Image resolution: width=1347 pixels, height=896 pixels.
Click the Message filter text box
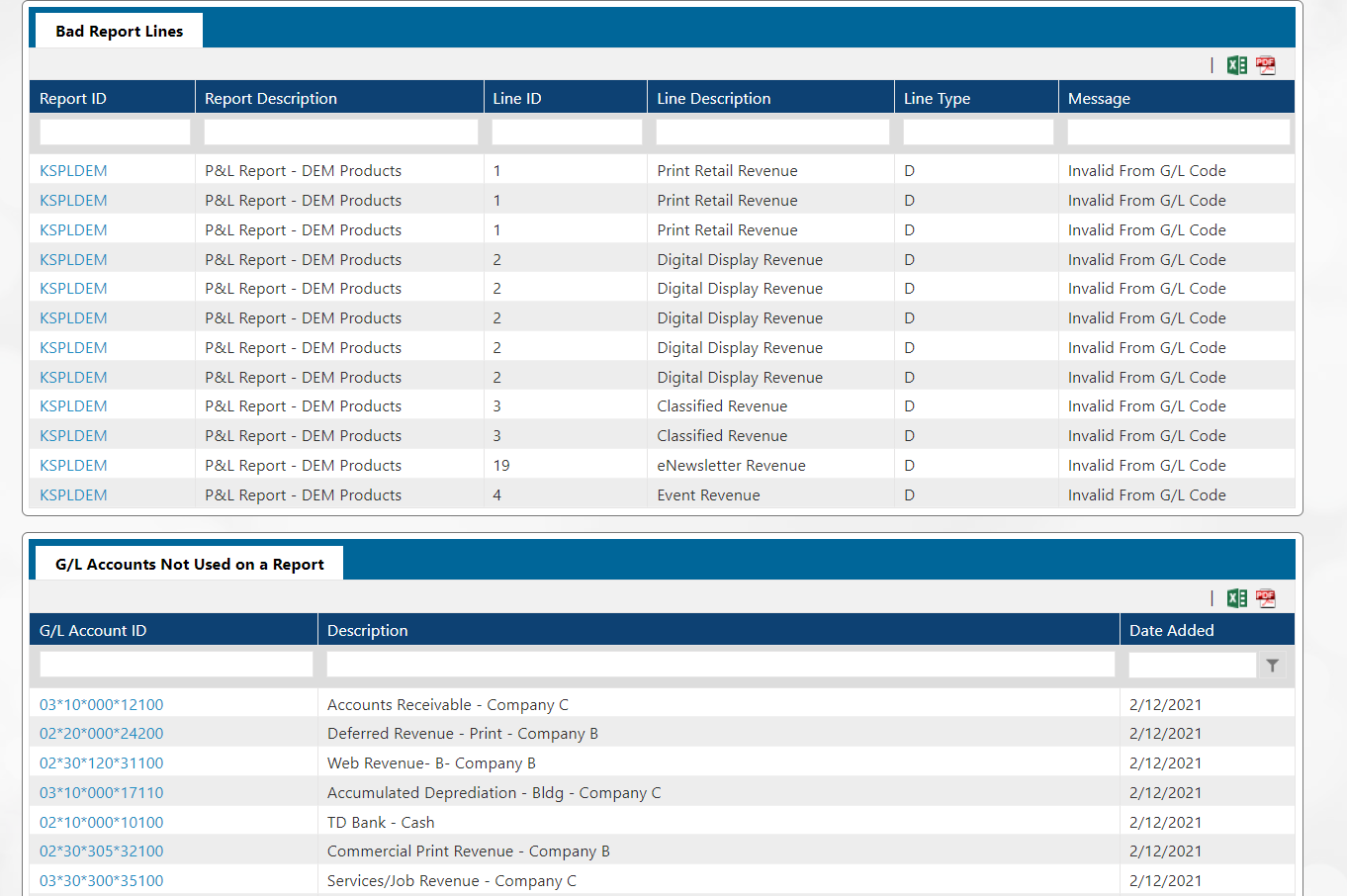[x=1178, y=133]
